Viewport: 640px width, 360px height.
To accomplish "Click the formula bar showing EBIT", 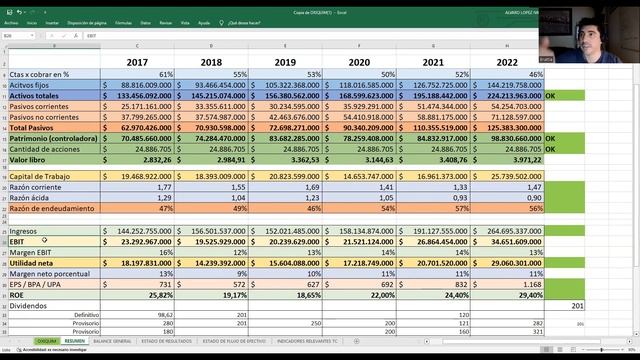I will point(310,36).
